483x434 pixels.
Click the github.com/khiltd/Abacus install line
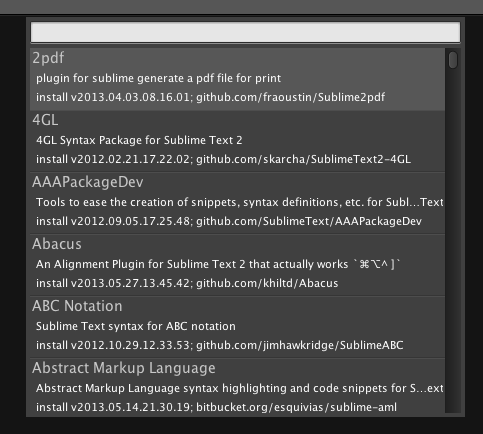[187, 283]
